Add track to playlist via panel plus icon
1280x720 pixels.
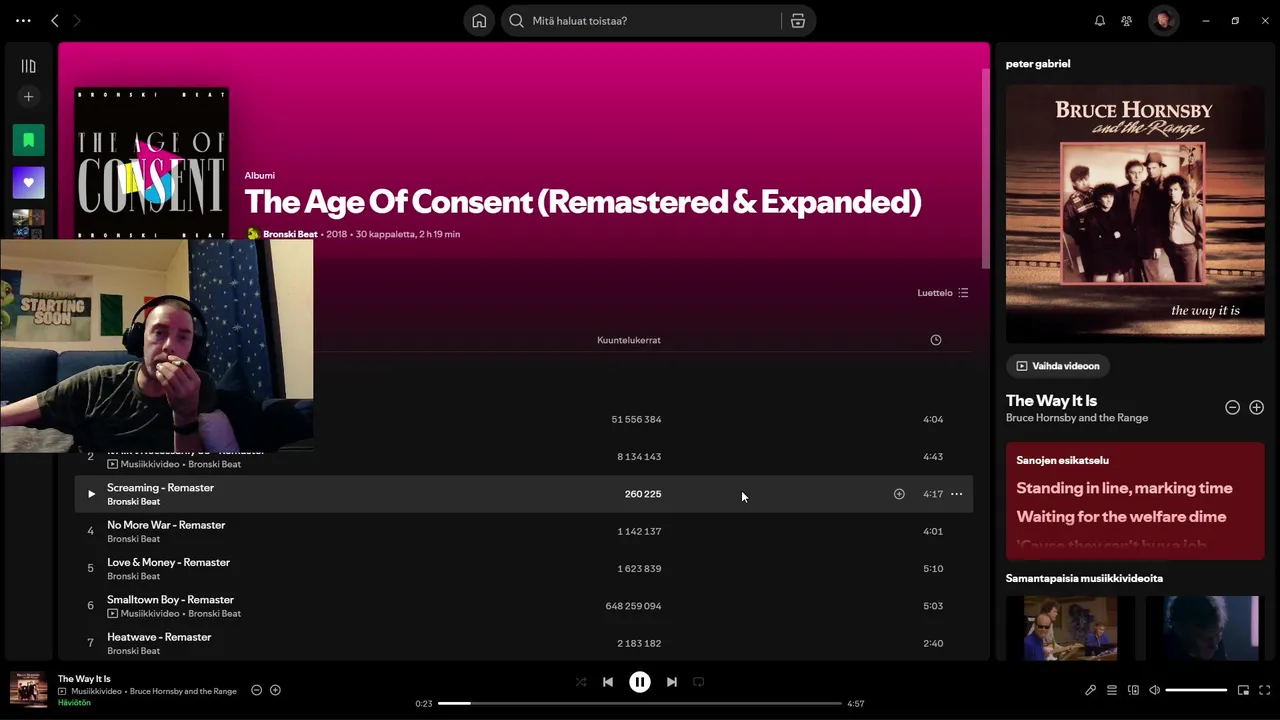pos(1256,407)
